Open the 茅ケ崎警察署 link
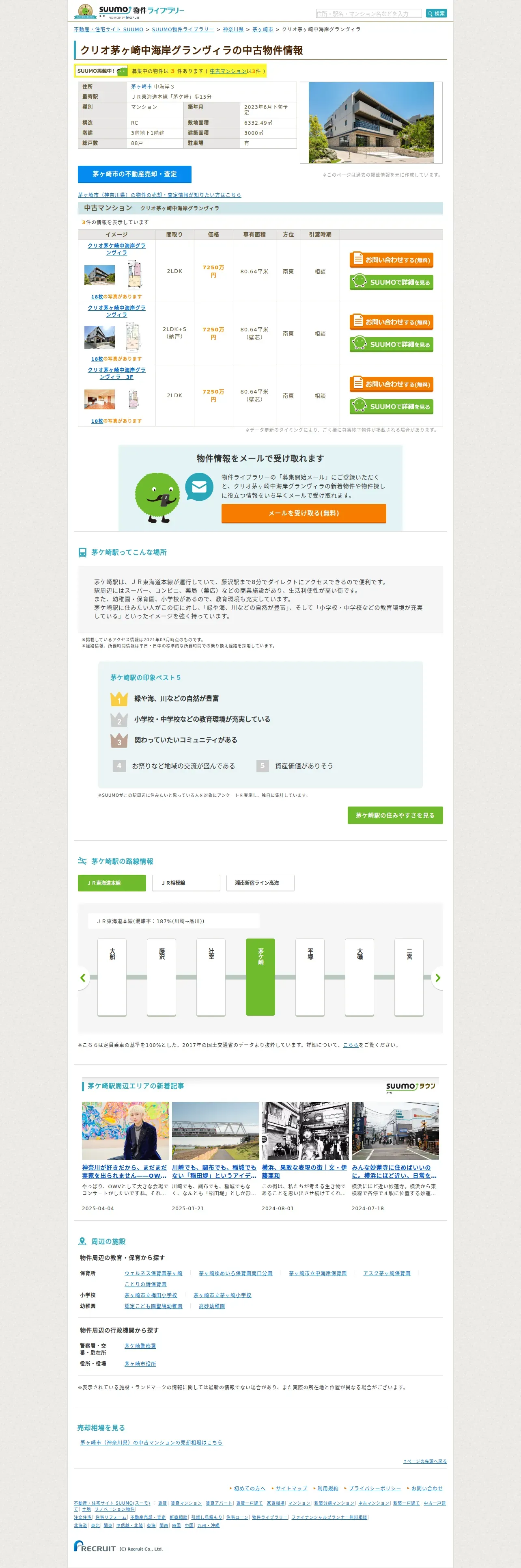Screen dimensions: 521x1568 tap(140, 1346)
